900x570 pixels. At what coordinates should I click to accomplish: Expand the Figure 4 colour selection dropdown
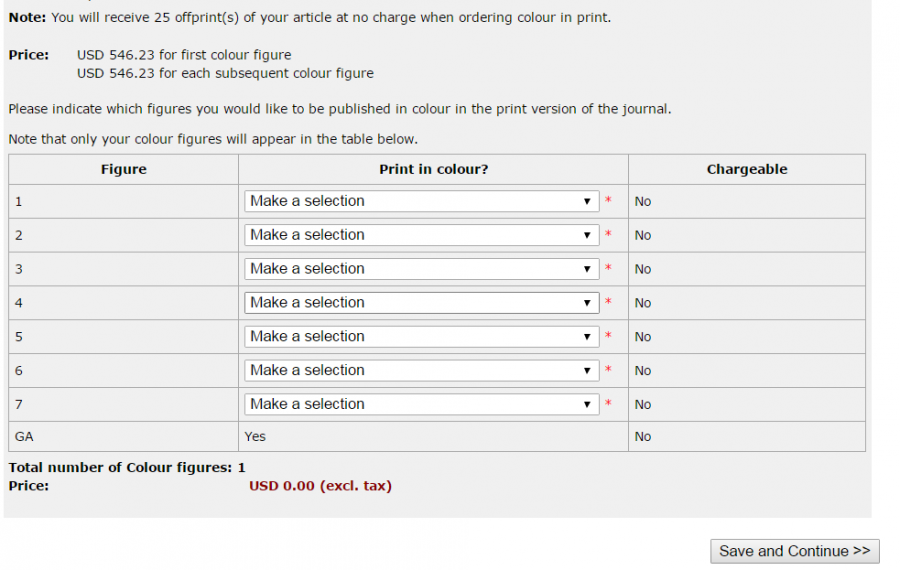[x=421, y=303]
